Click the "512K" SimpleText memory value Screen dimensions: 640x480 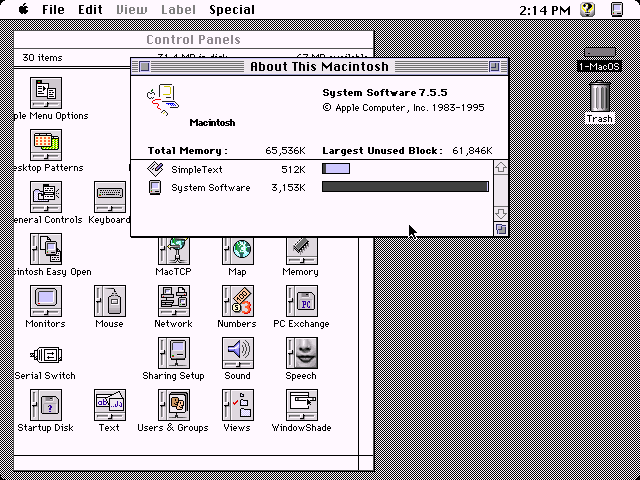point(293,169)
